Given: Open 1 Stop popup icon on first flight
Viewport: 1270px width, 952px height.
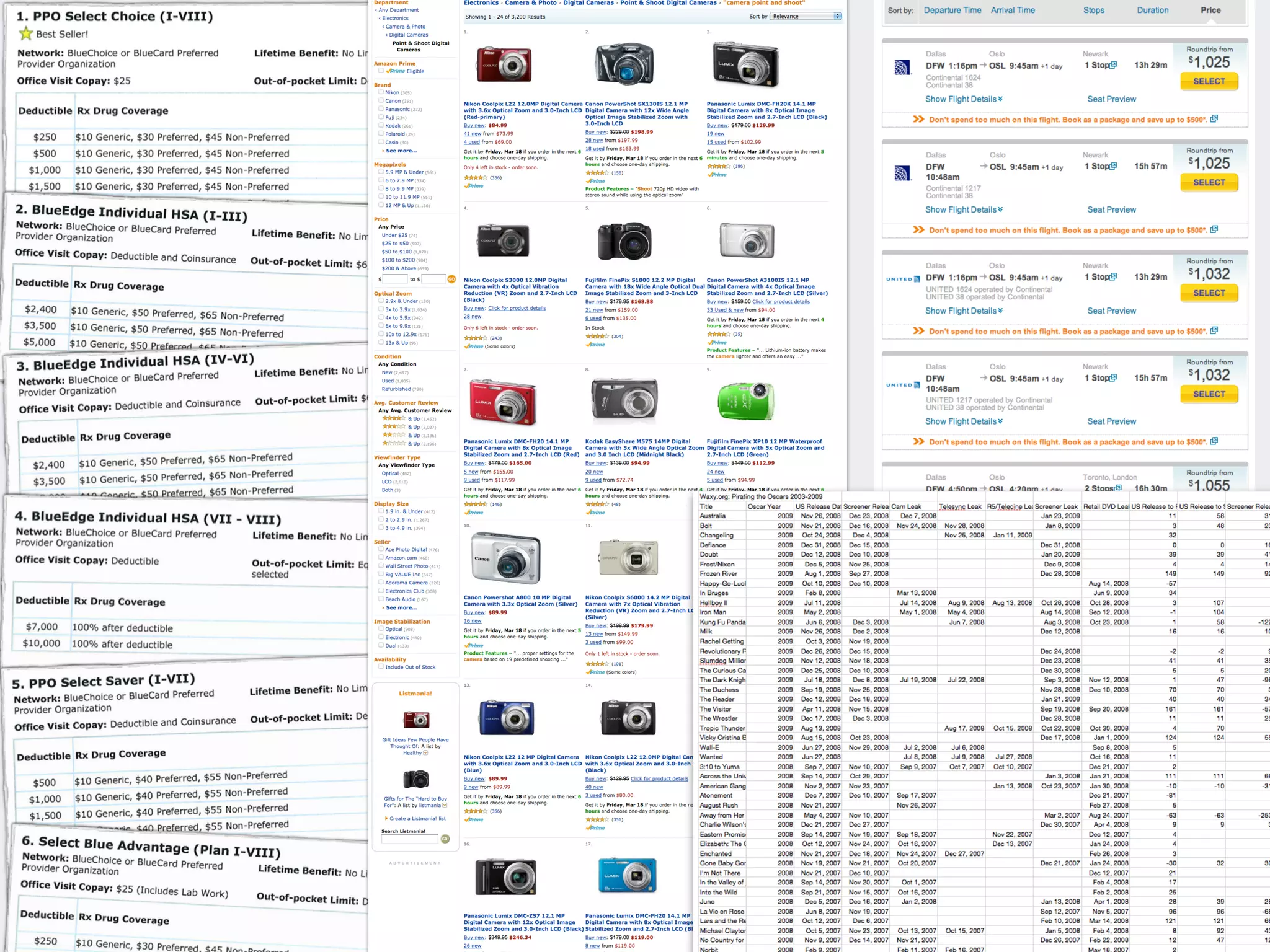Looking at the screenshot, I should [1114, 65].
